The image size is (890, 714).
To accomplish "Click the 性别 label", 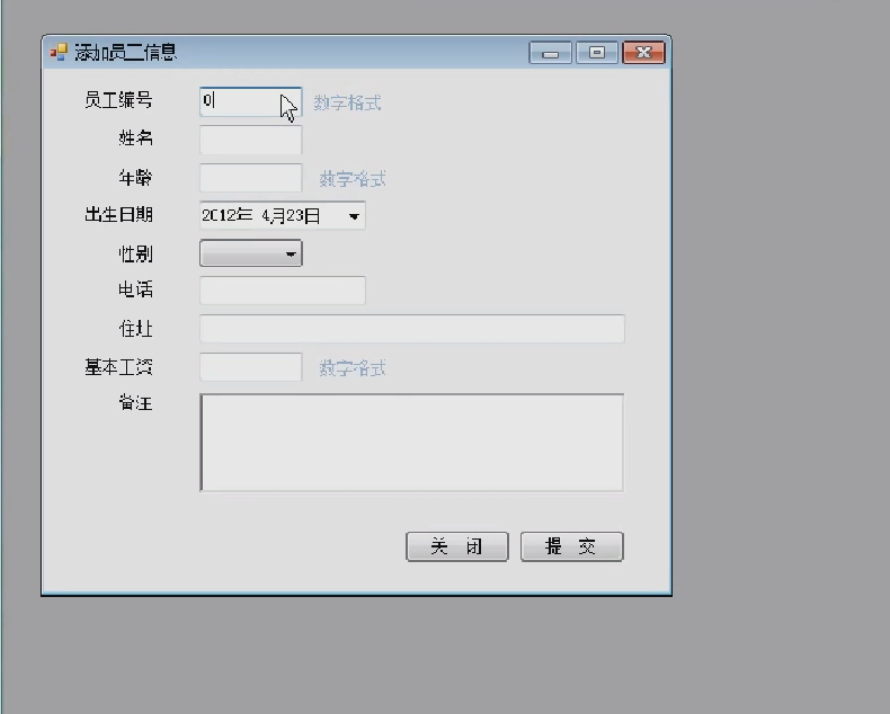I will pos(136,254).
